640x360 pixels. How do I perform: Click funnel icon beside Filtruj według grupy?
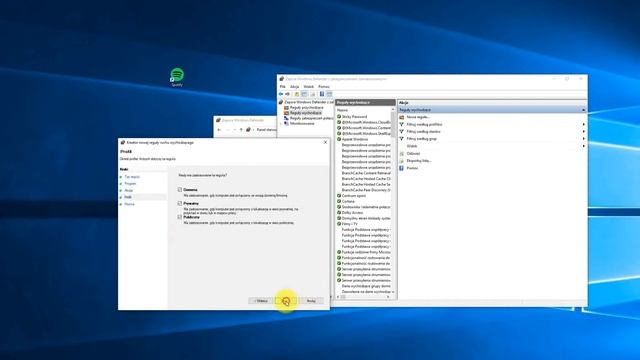[x=402, y=139]
